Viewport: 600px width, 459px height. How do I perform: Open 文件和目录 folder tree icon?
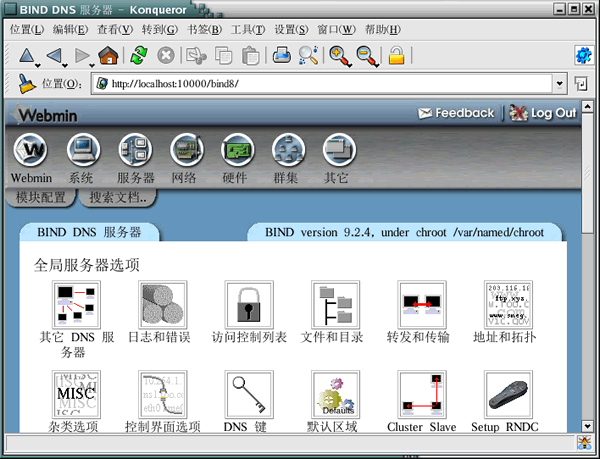pos(336,305)
